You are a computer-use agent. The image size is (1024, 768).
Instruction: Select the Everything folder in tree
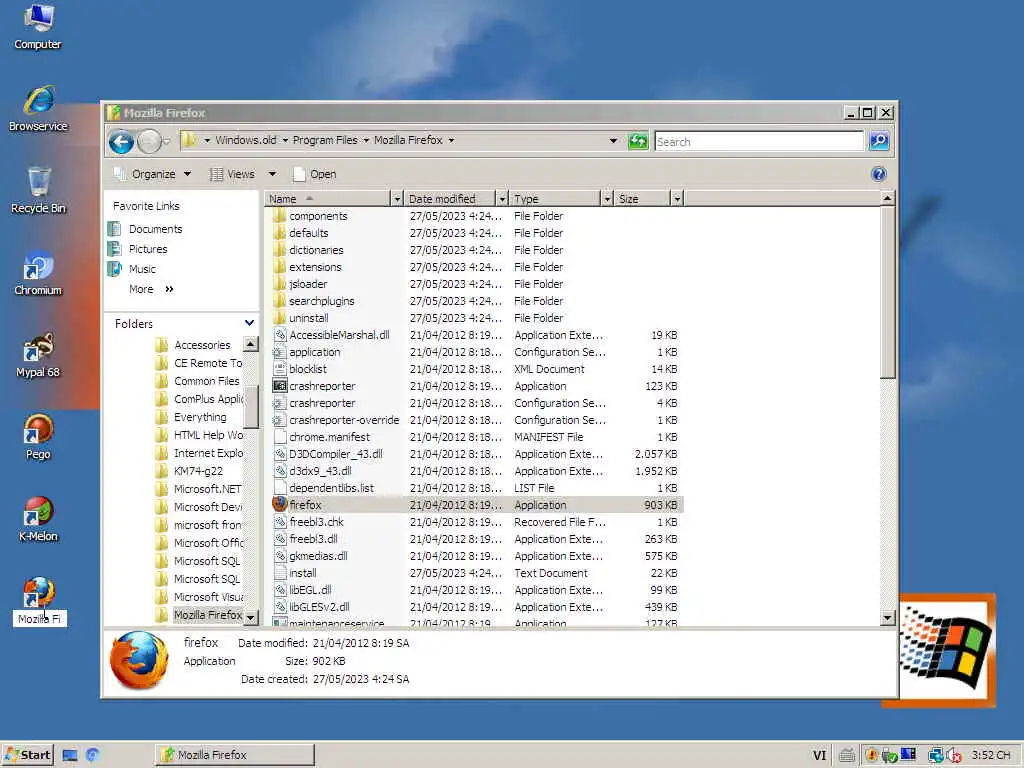click(200, 417)
